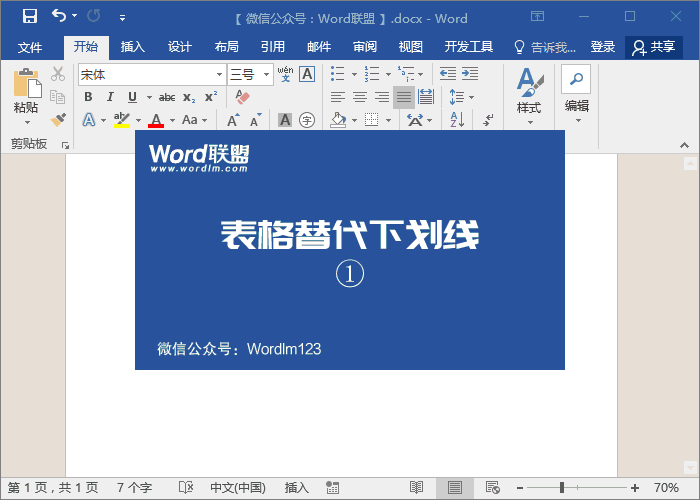Customize the Quick Access Toolbar
Screen dimensions: 700x500
point(122,18)
